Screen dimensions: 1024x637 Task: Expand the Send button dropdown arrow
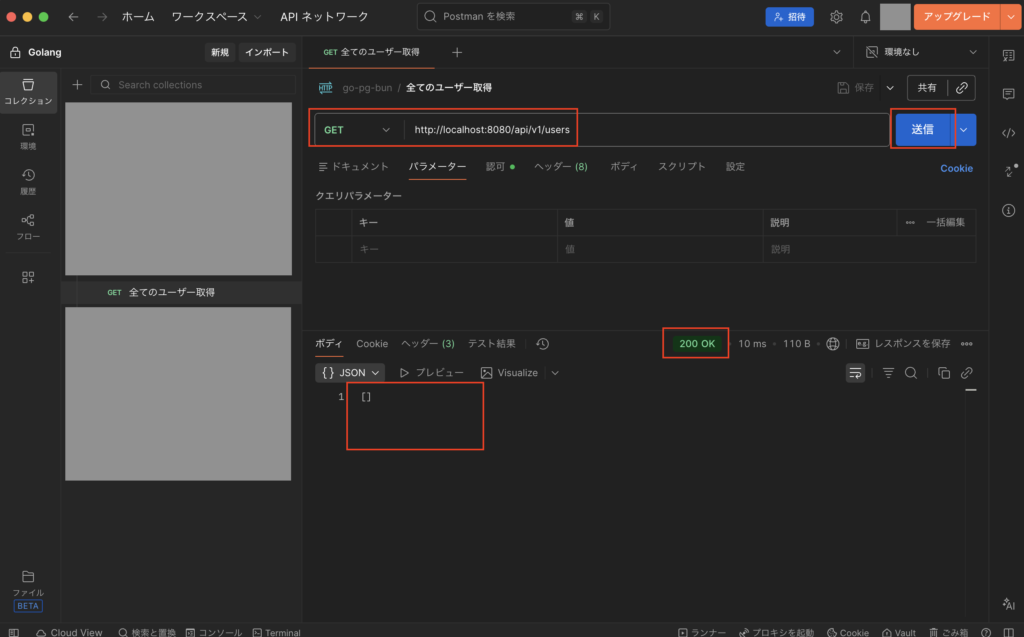pos(965,130)
